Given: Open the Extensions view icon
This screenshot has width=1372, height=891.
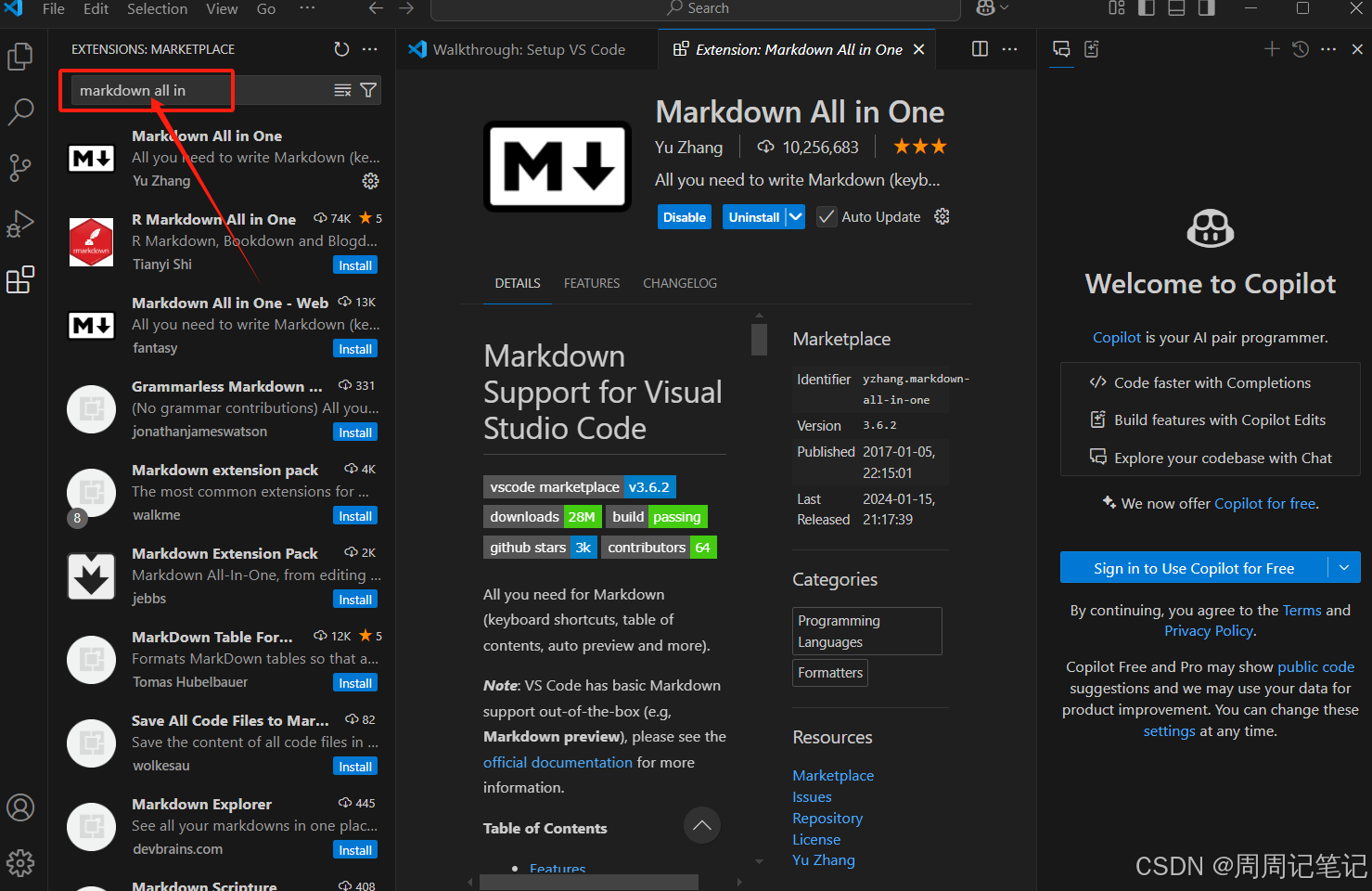Looking at the screenshot, I should point(20,279).
